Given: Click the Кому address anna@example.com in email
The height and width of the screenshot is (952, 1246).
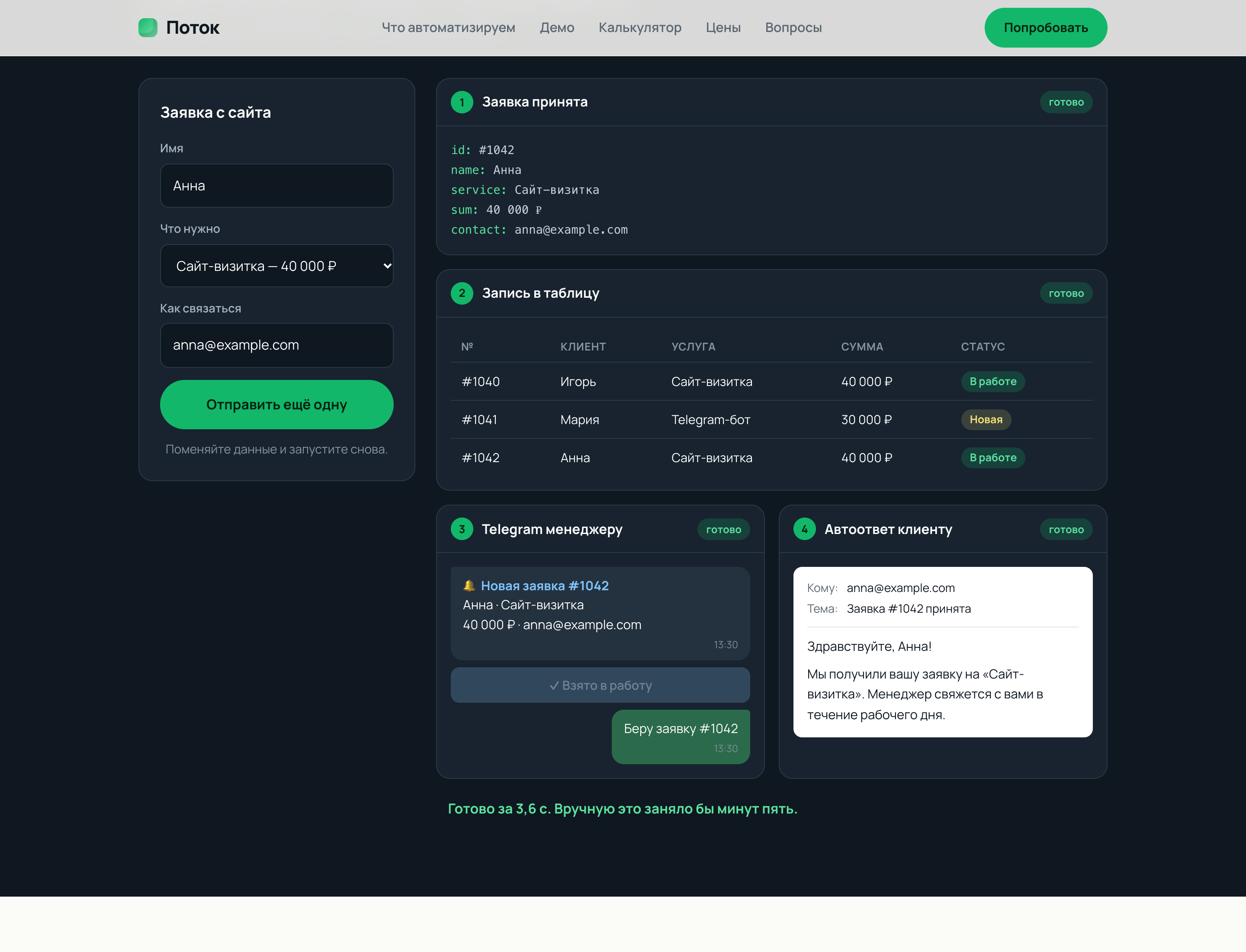Looking at the screenshot, I should 900,588.
